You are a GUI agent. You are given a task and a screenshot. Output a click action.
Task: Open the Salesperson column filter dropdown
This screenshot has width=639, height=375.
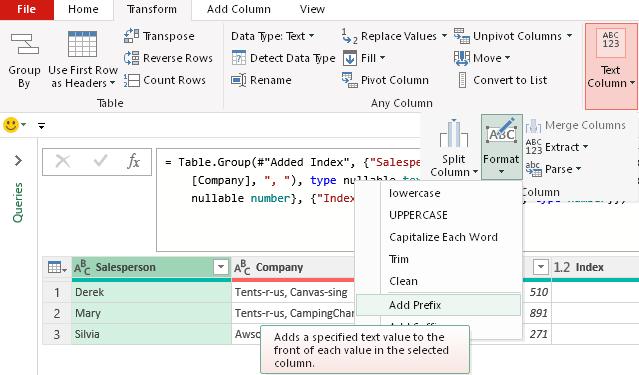220,267
